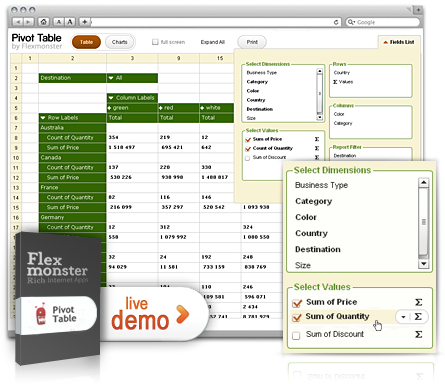The image size is (445, 384).
Task: Click Destination in the Report Filter box
Action: pyautogui.click(x=345, y=156)
